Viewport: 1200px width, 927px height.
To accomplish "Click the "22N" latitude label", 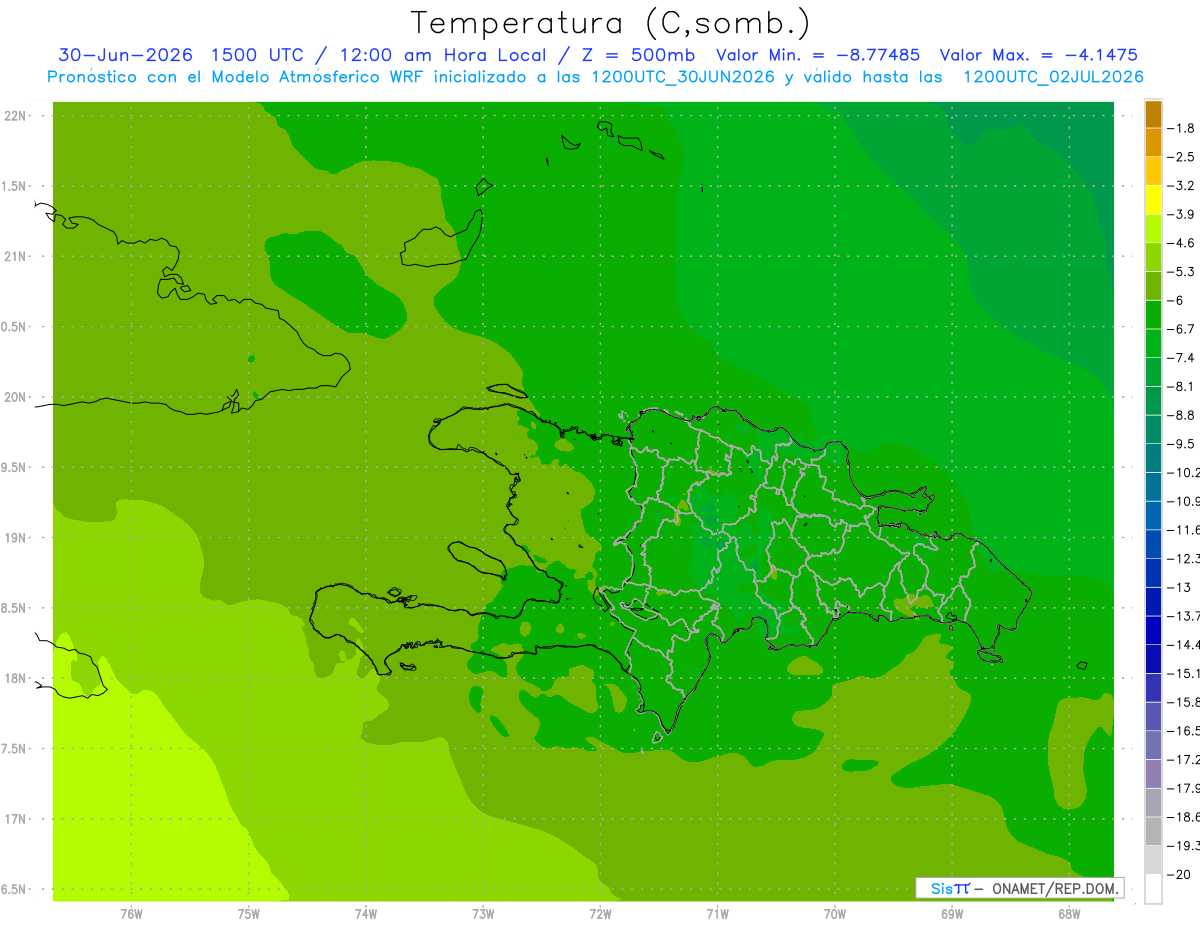I will click(16, 116).
